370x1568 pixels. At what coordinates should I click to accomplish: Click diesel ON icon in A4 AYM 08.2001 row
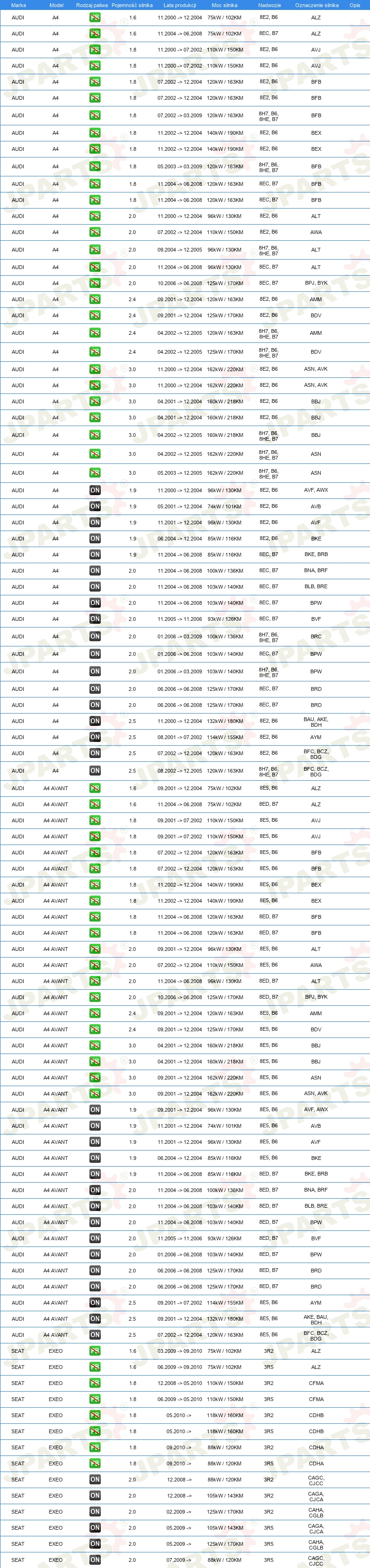tap(95, 738)
